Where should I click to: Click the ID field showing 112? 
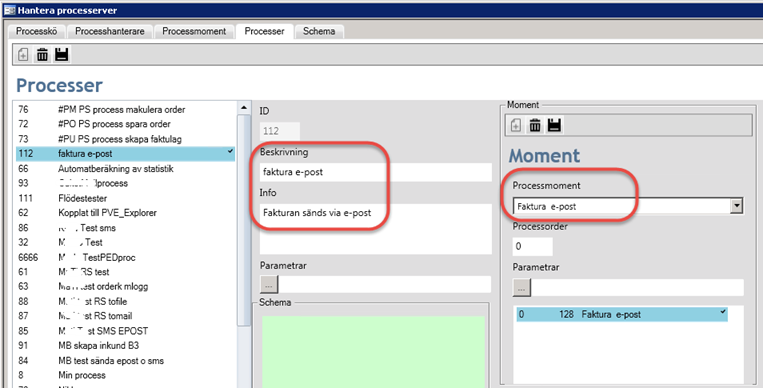(x=279, y=131)
